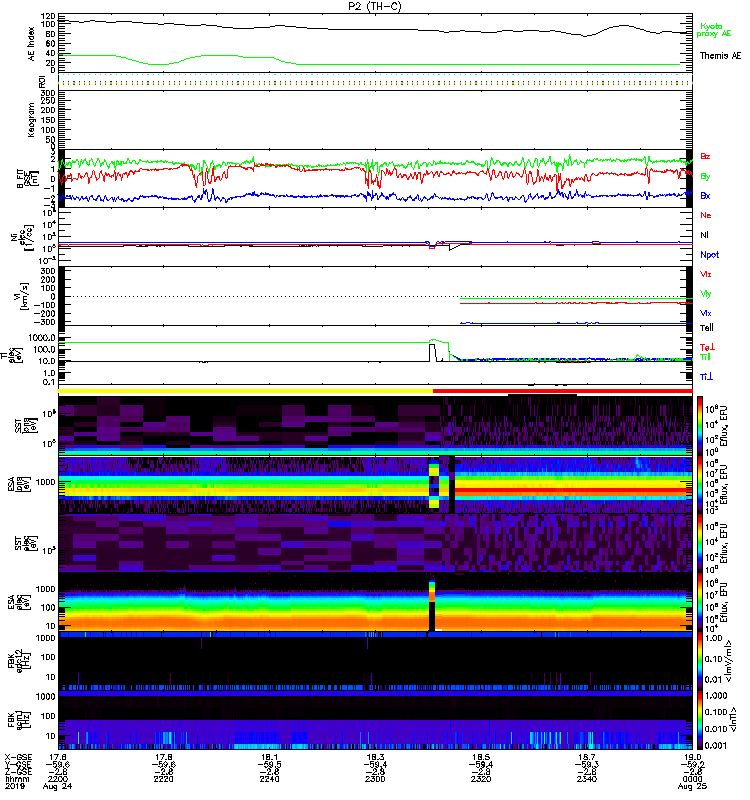Click the ESA ion spectrogram data gap
750x800 pixels.
tap(452, 484)
